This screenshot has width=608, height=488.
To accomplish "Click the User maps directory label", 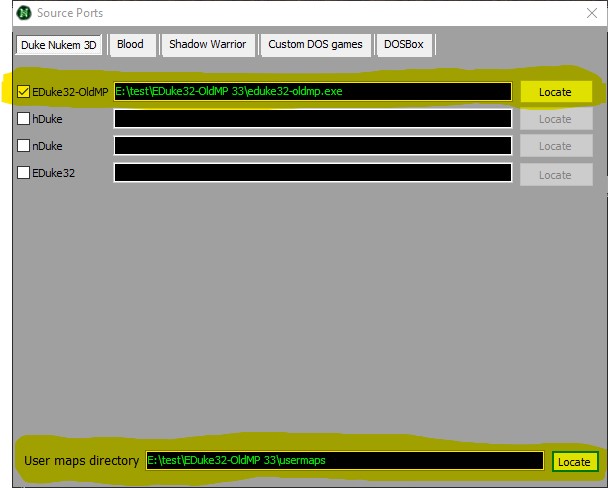I will [81, 460].
